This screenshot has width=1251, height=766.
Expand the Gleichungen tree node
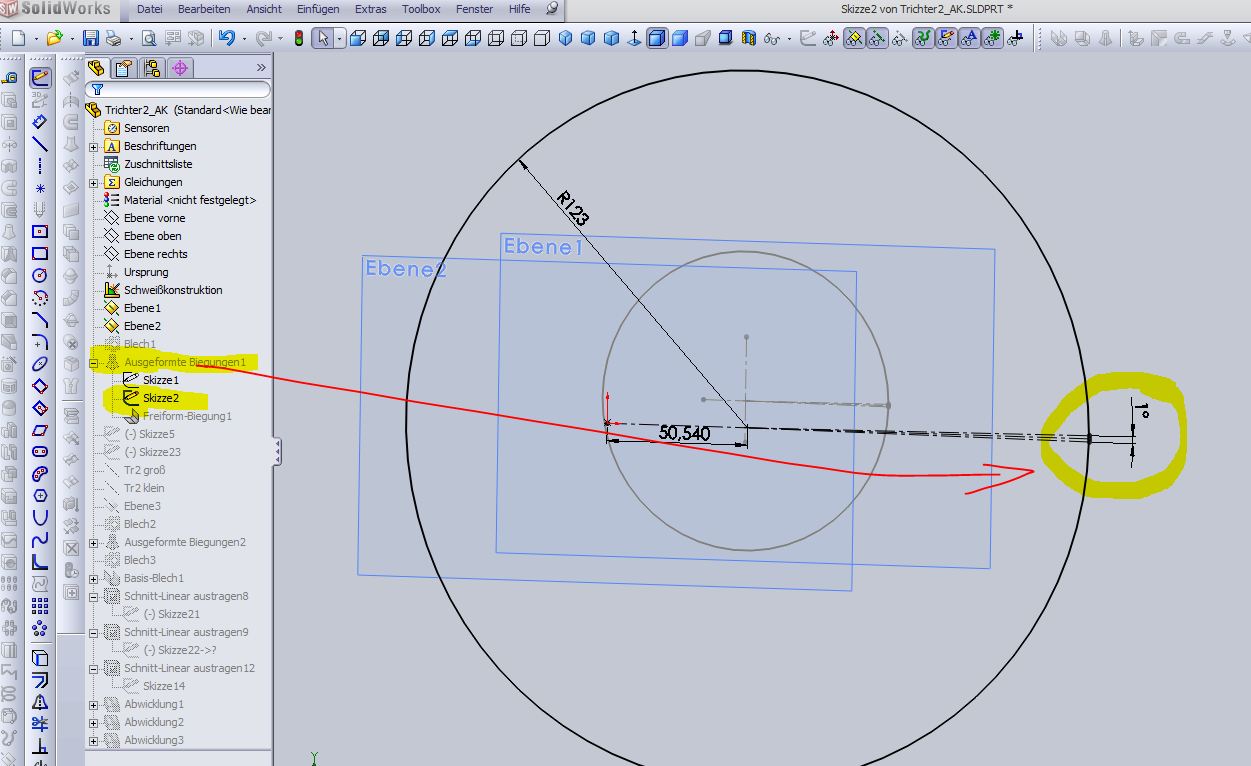pos(94,182)
